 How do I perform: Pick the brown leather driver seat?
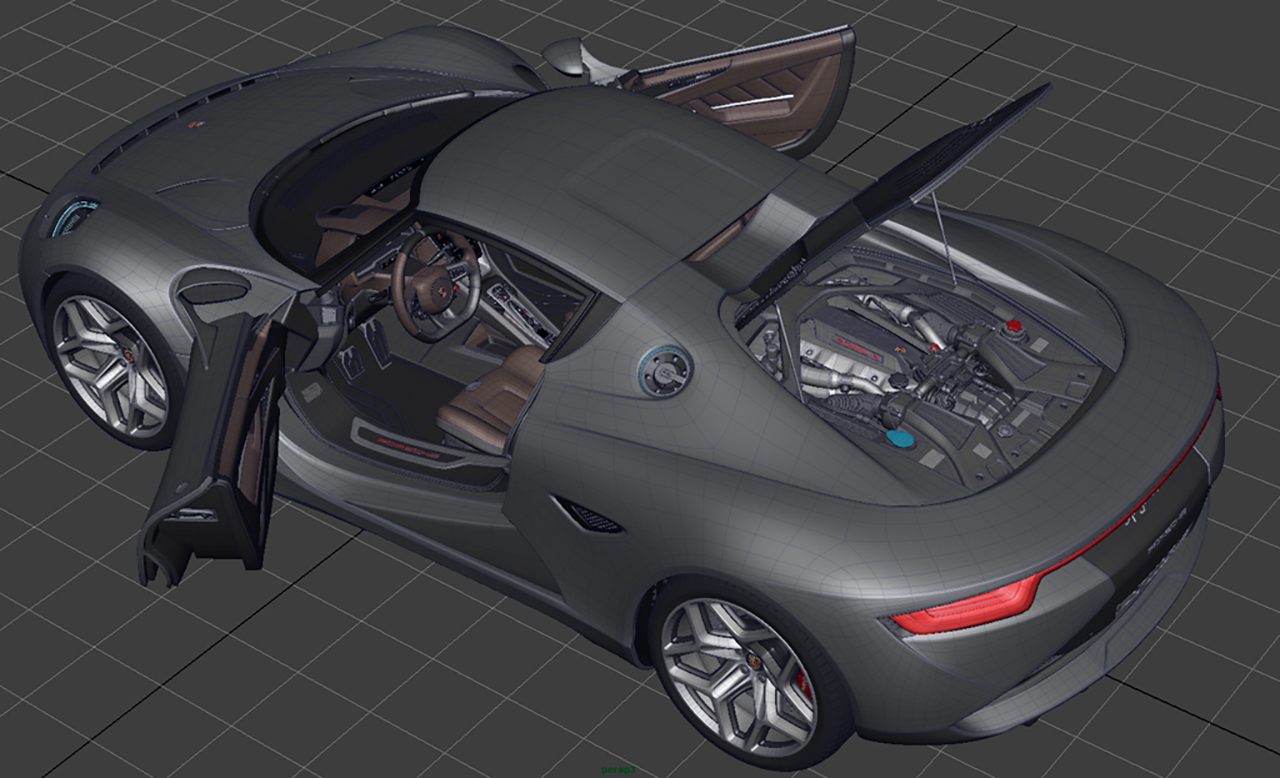pyautogui.click(x=492, y=400)
